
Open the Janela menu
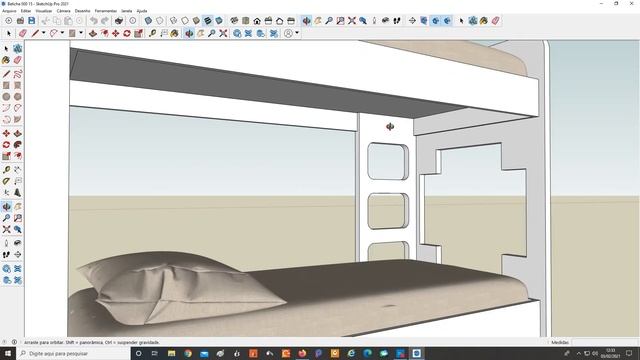pos(127,11)
